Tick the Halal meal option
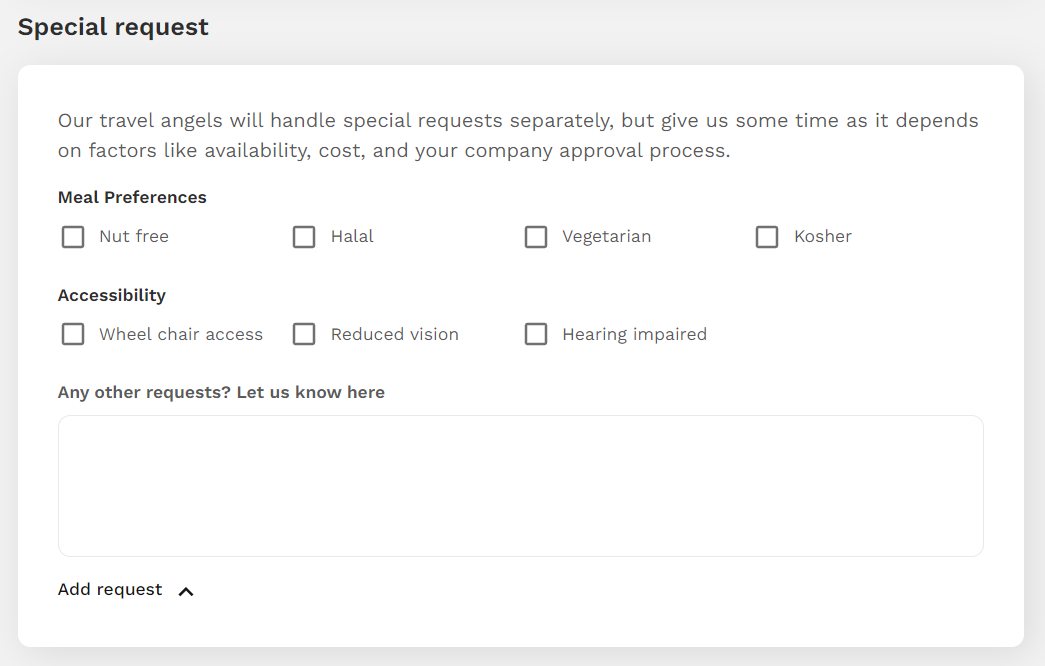This screenshot has width=1045, height=666. point(304,237)
